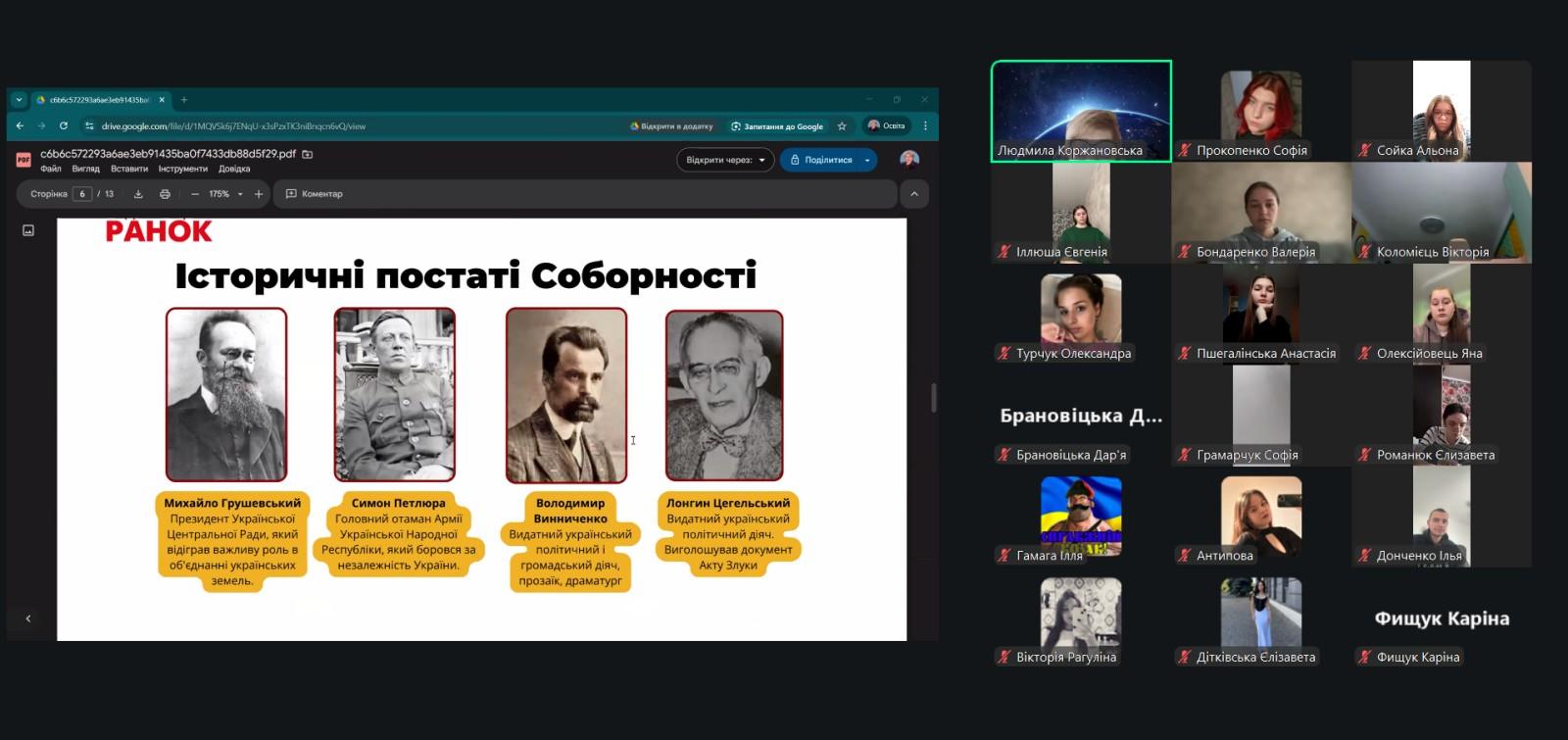Zoom out with the minus button

tap(195, 194)
